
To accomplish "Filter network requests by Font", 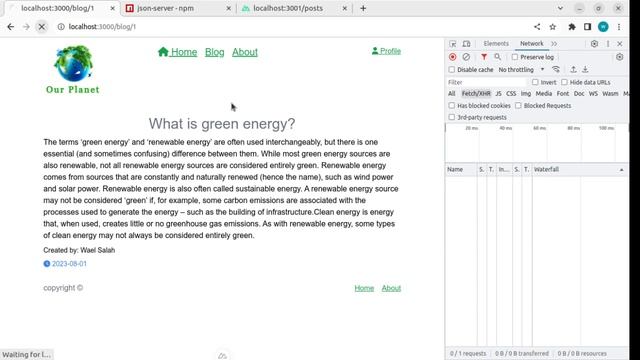I will (x=563, y=93).
